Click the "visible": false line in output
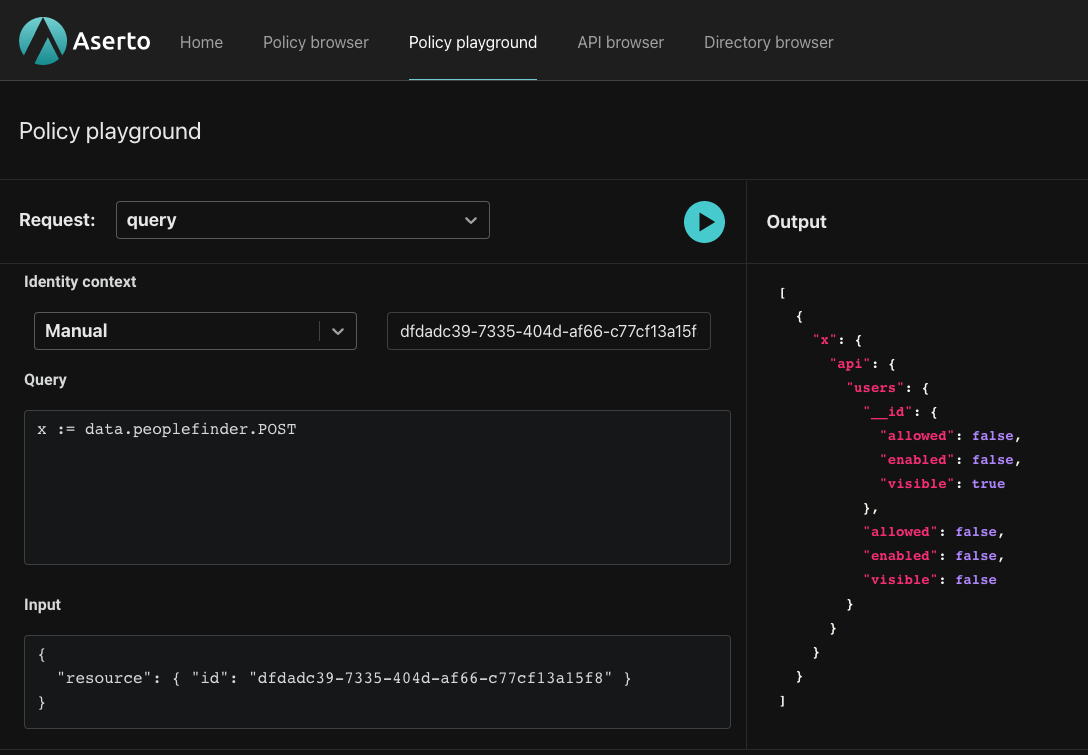The height and width of the screenshot is (755, 1088). tap(930, 579)
